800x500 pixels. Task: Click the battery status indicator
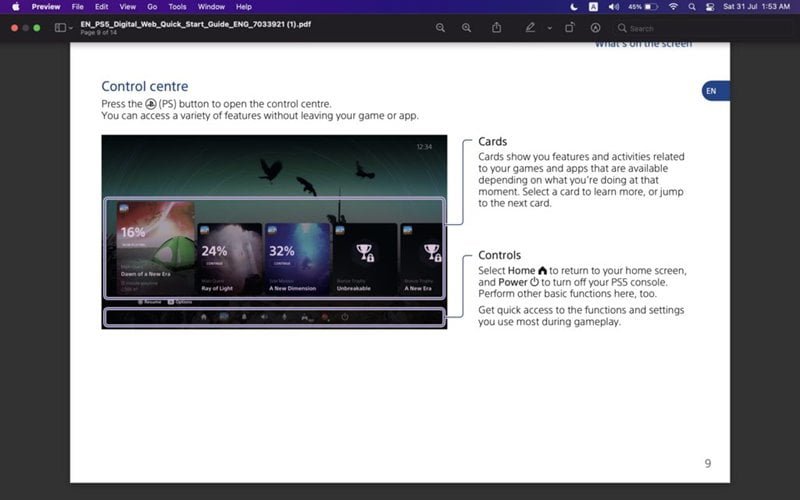(x=643, y=7)
